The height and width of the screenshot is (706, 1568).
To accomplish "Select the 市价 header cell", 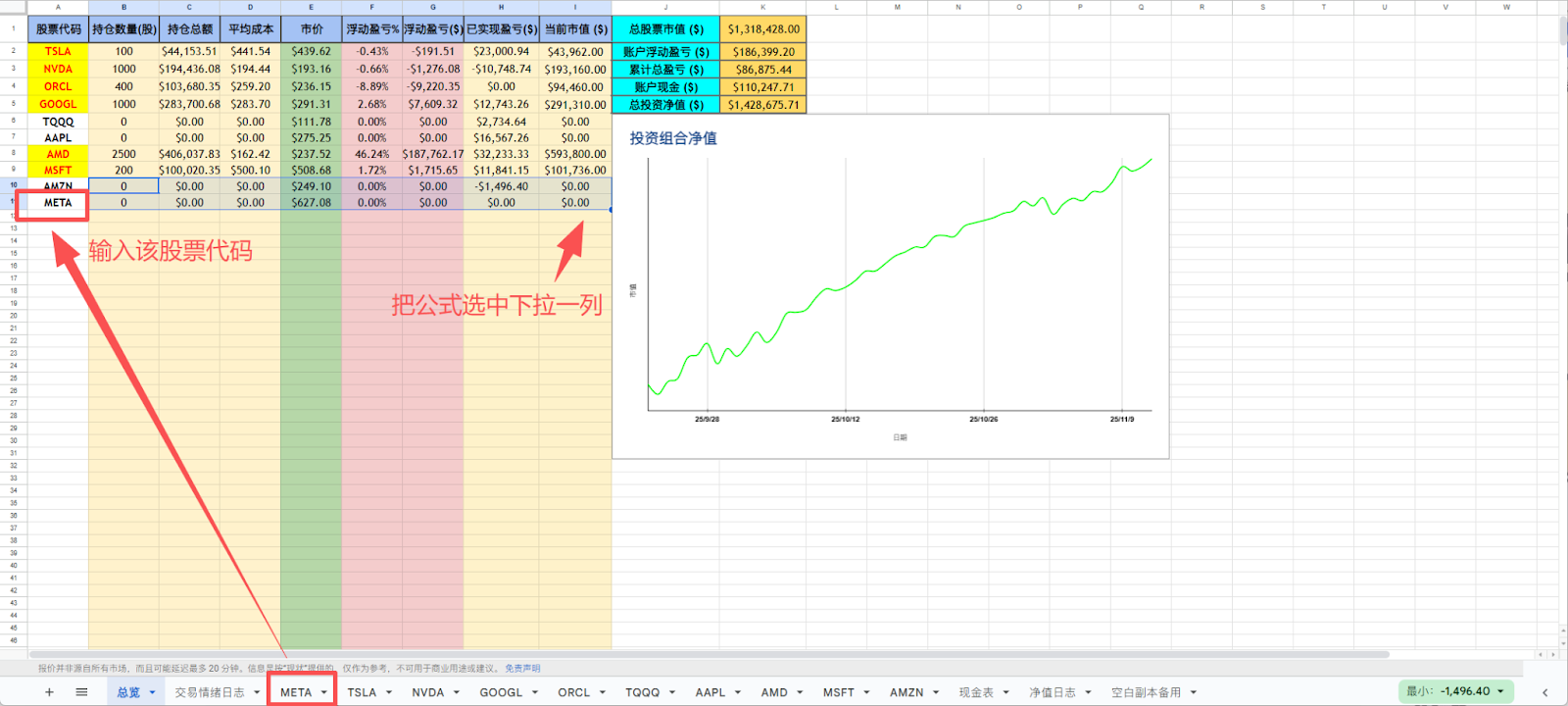I will pos(312,29).
